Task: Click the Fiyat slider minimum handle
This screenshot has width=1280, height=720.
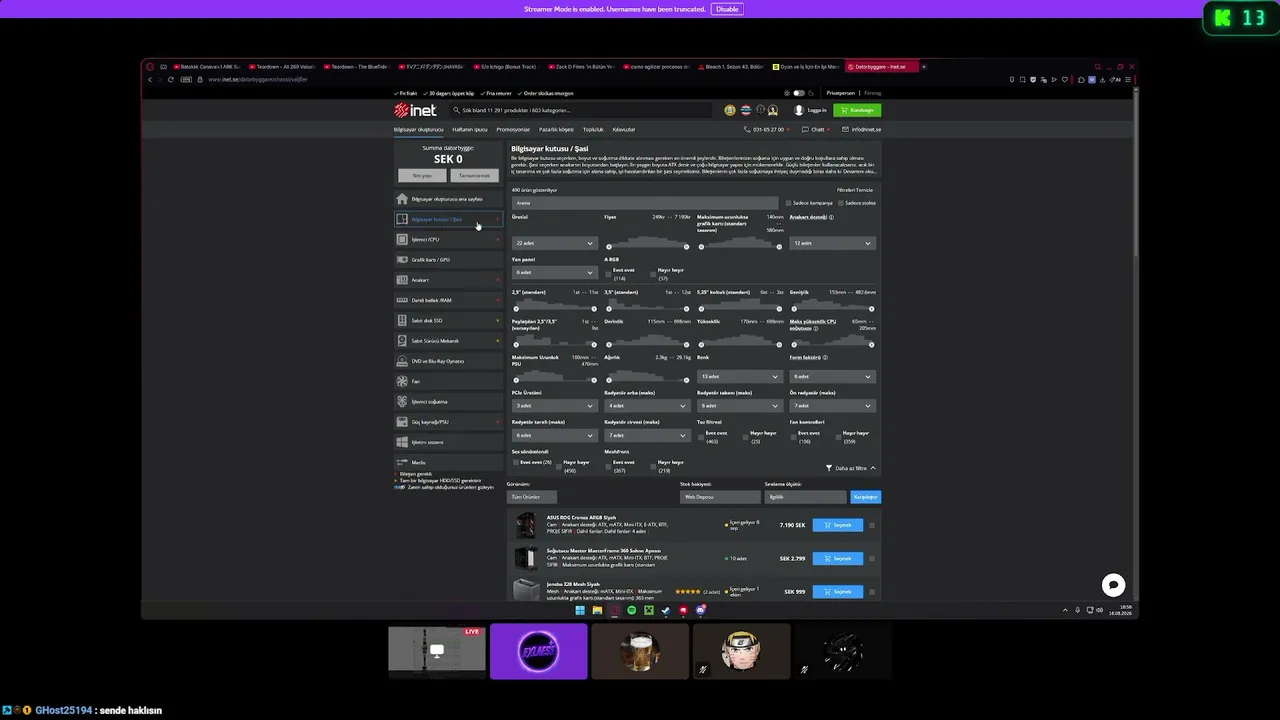Action: click(608, 247)
